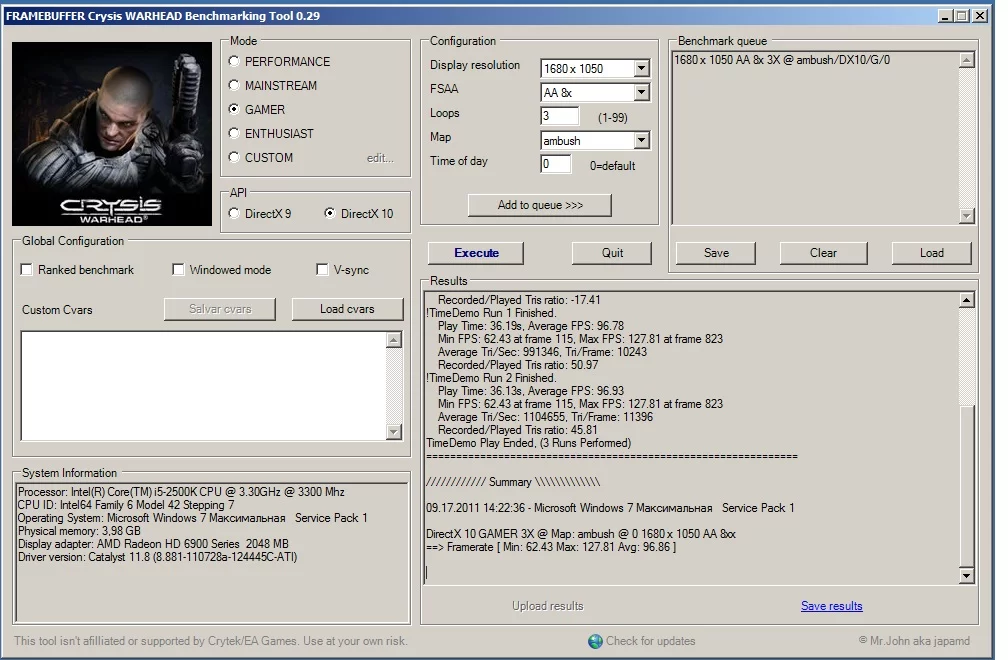The image size is (1008, 660).
Task: Expand the FSAA dropdown list
Action: 641,93
